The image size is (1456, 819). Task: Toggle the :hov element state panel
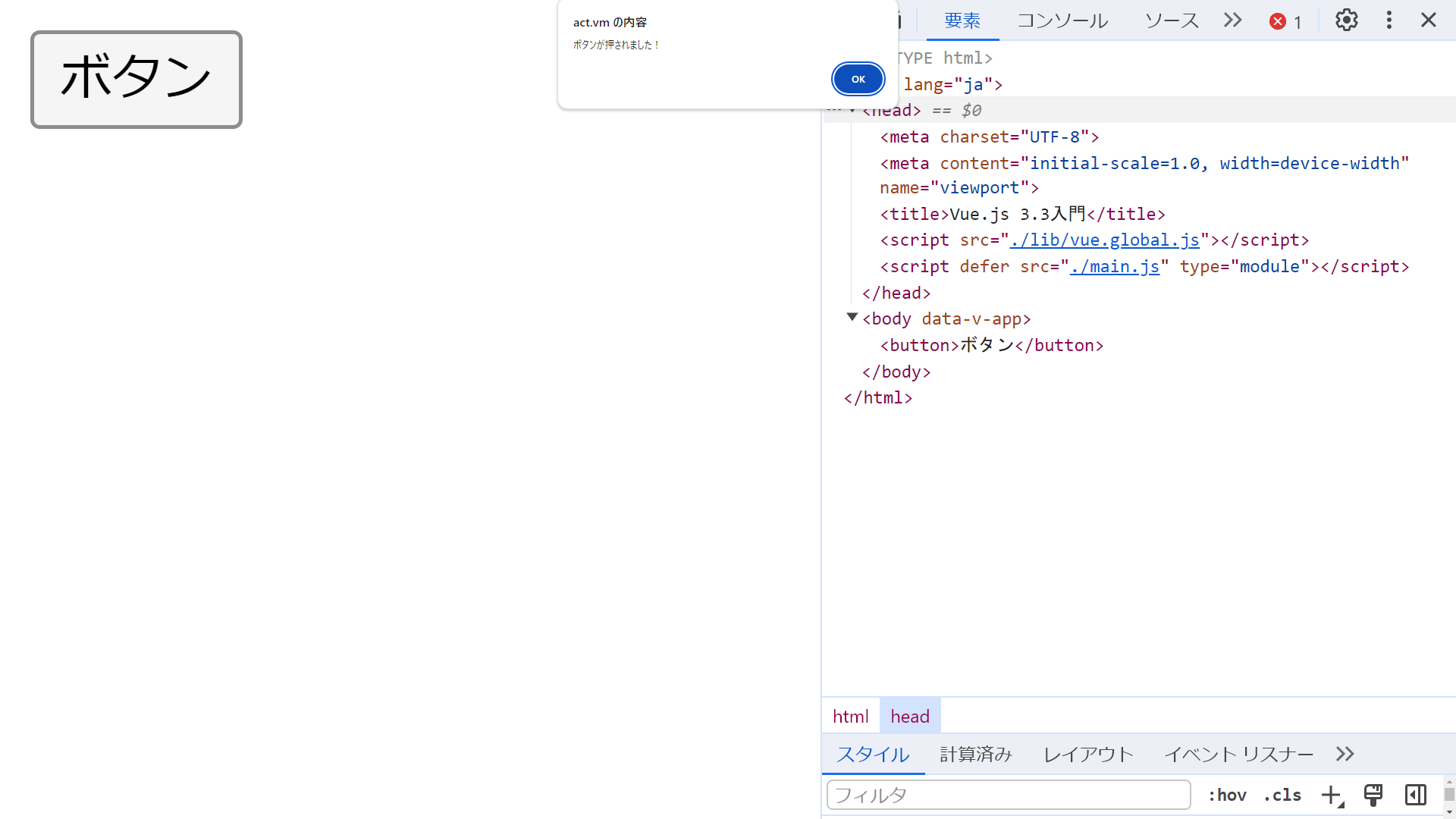[1227, 795]
